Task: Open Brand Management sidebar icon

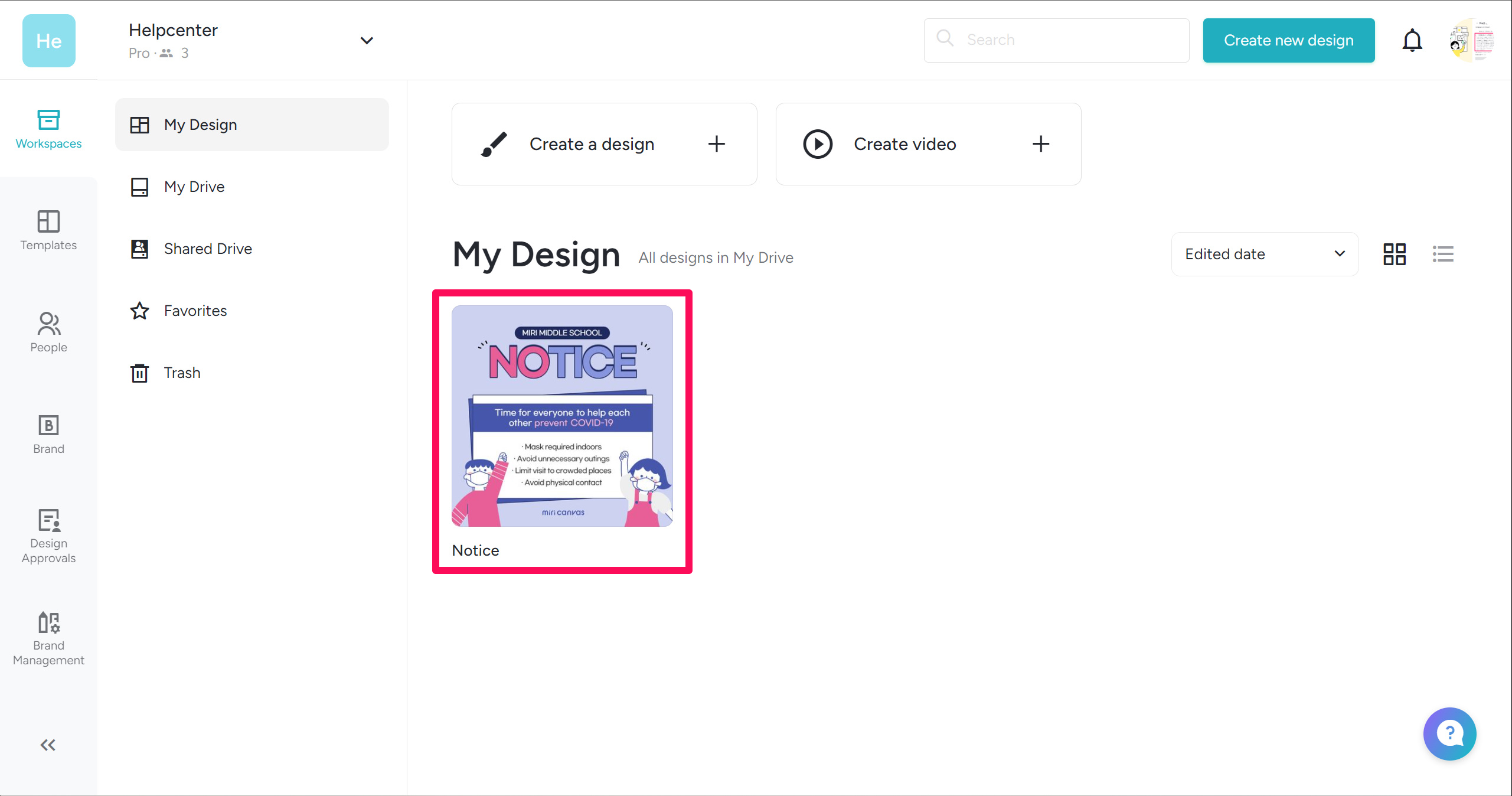Action: [x=48, y=638]
